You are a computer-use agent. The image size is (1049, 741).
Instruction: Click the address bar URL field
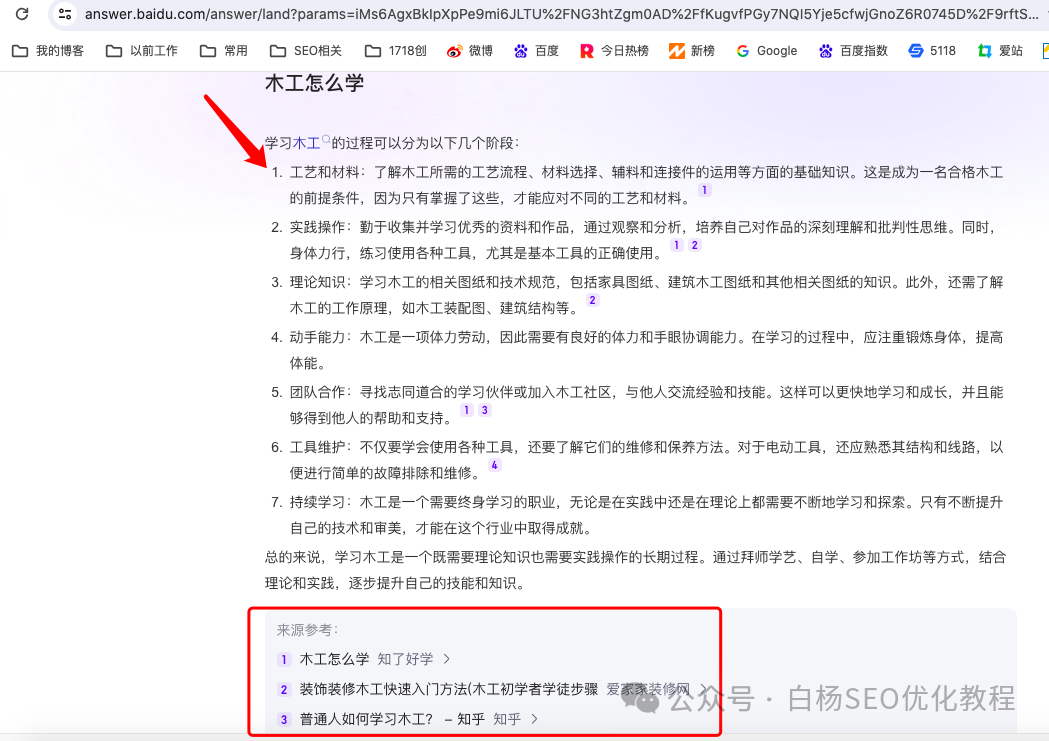(400, 15)
